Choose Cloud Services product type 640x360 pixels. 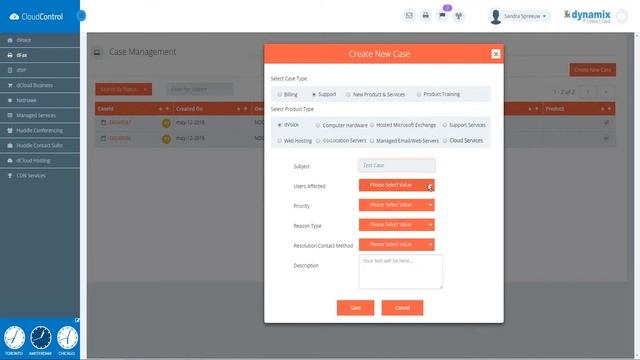click(x=445, y=141)
